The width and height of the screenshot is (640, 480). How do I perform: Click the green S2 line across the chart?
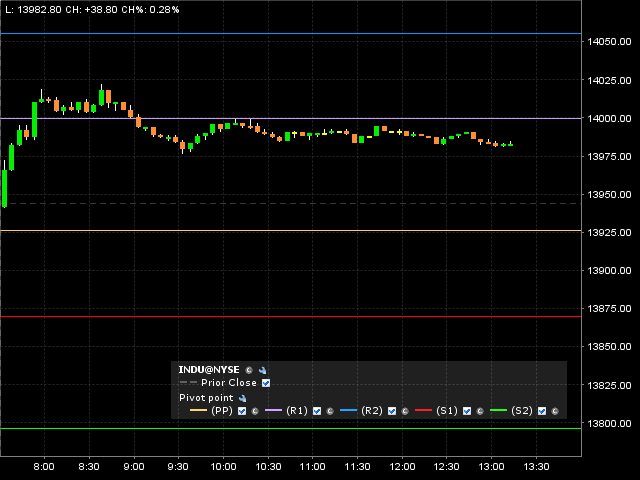(x=291, y=428)
